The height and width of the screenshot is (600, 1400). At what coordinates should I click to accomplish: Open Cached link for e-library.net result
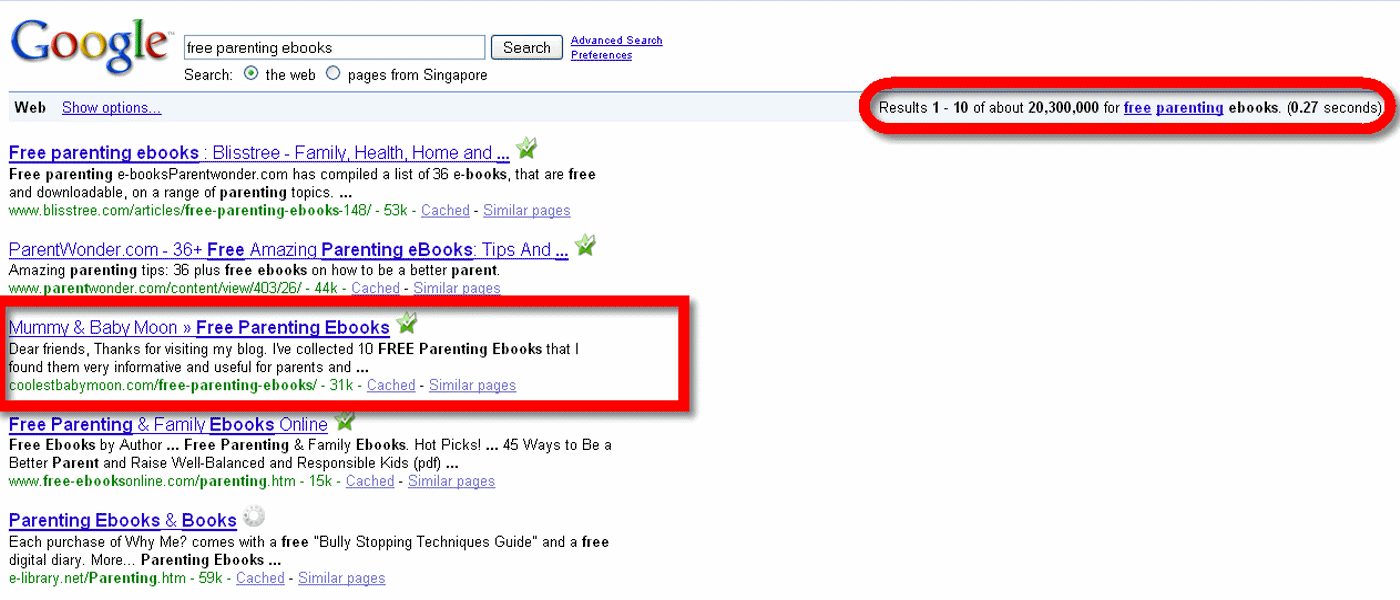(x=260, y=578)
